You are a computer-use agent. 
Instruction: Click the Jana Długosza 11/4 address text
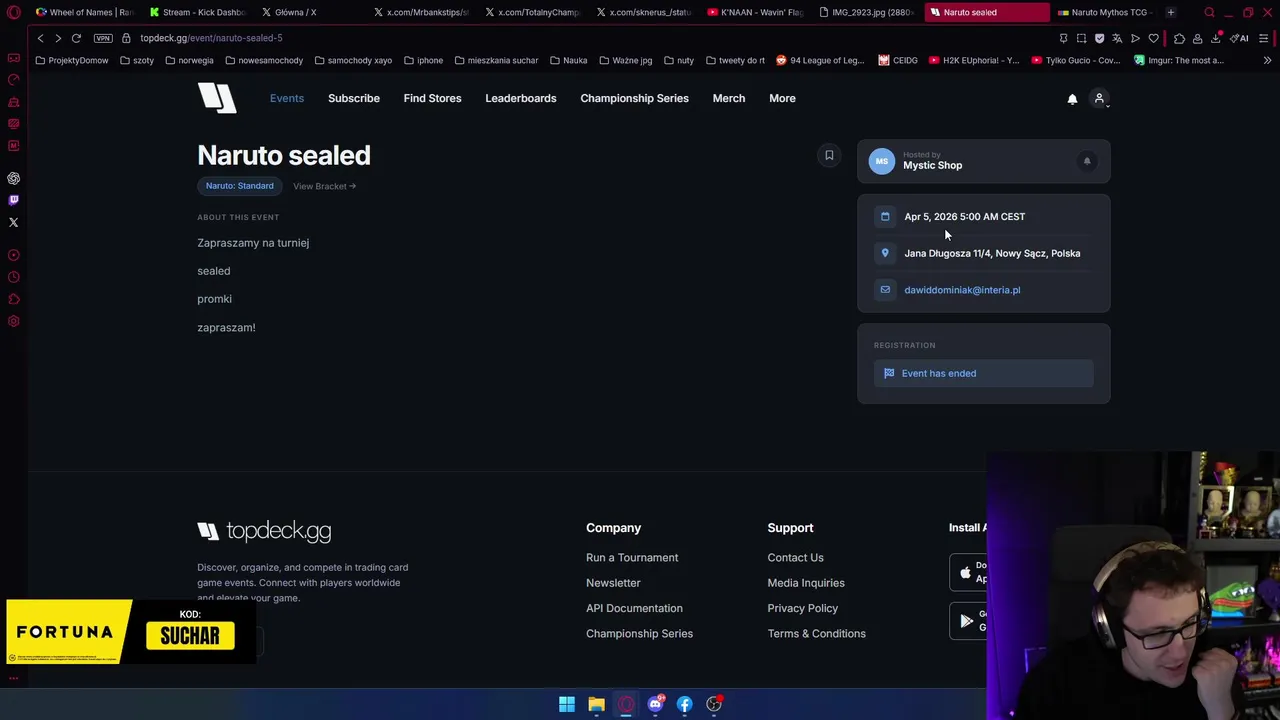[x=992, y=253]
